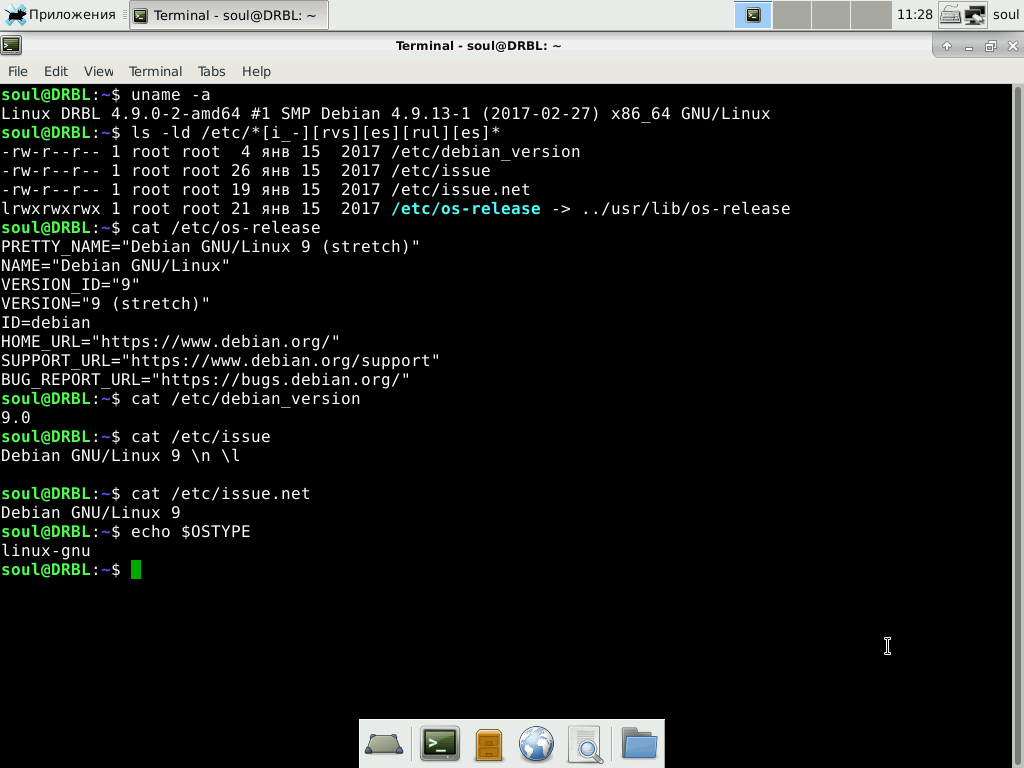Open the soul user menu in the panel
This screenshot has height=768, width=1024.
click(x=1006, y=14)
